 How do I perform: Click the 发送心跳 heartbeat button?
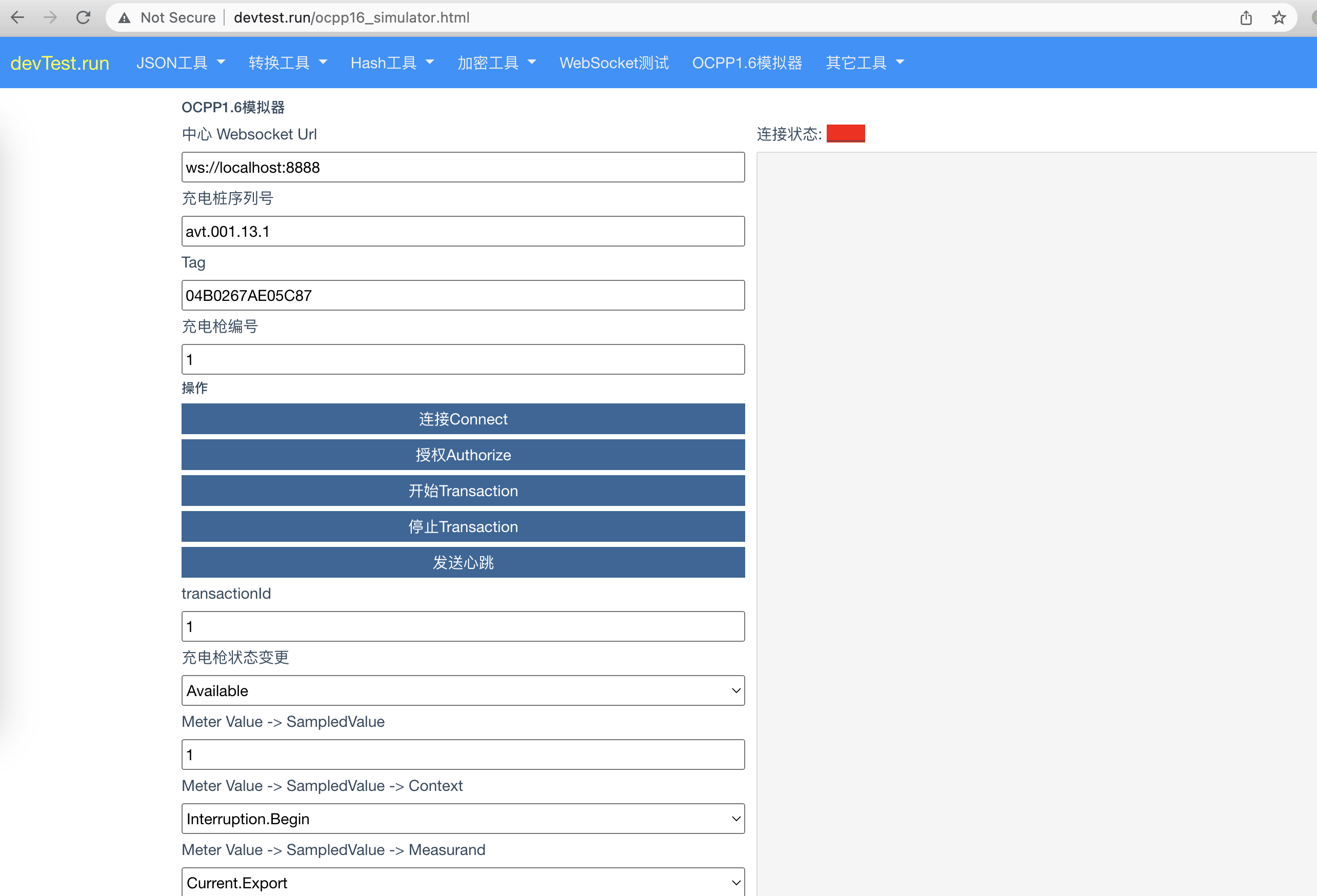tap(463, 562)
